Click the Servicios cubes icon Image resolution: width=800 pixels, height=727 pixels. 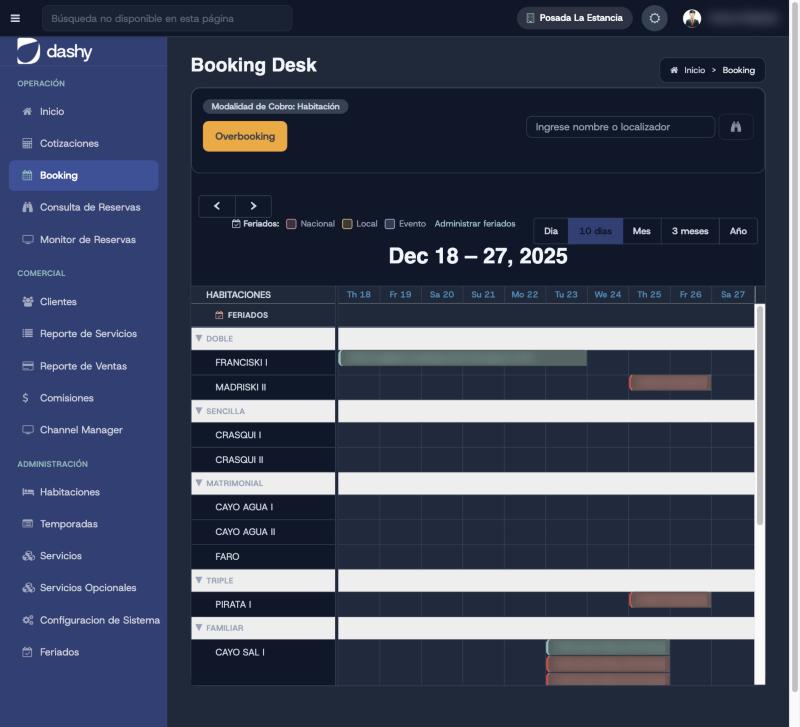point(29,556)
